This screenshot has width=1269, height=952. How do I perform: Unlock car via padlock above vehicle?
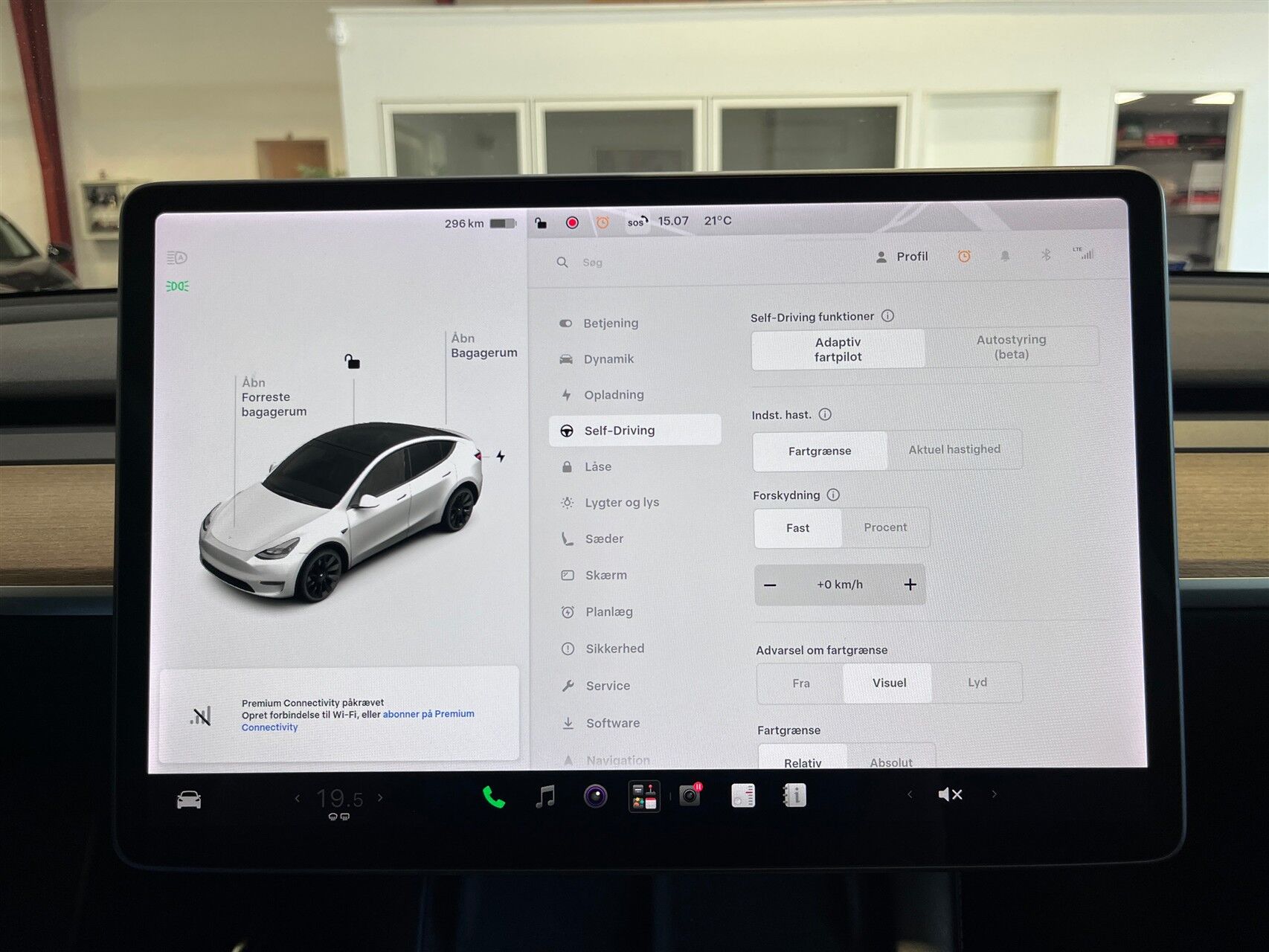352,361
